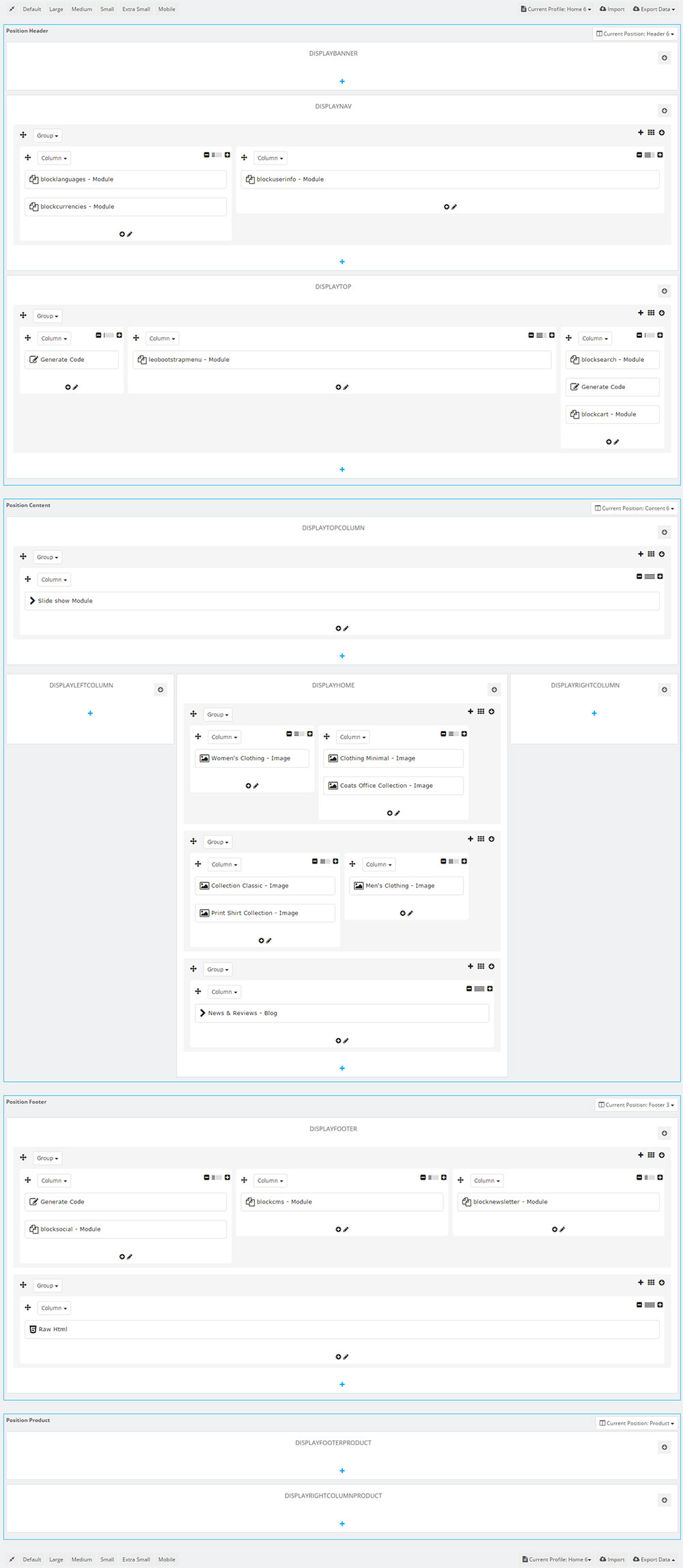The image size is (683, 1568).
Task: Decrease width of the blockuserinfo column
Action: (639, 155)
